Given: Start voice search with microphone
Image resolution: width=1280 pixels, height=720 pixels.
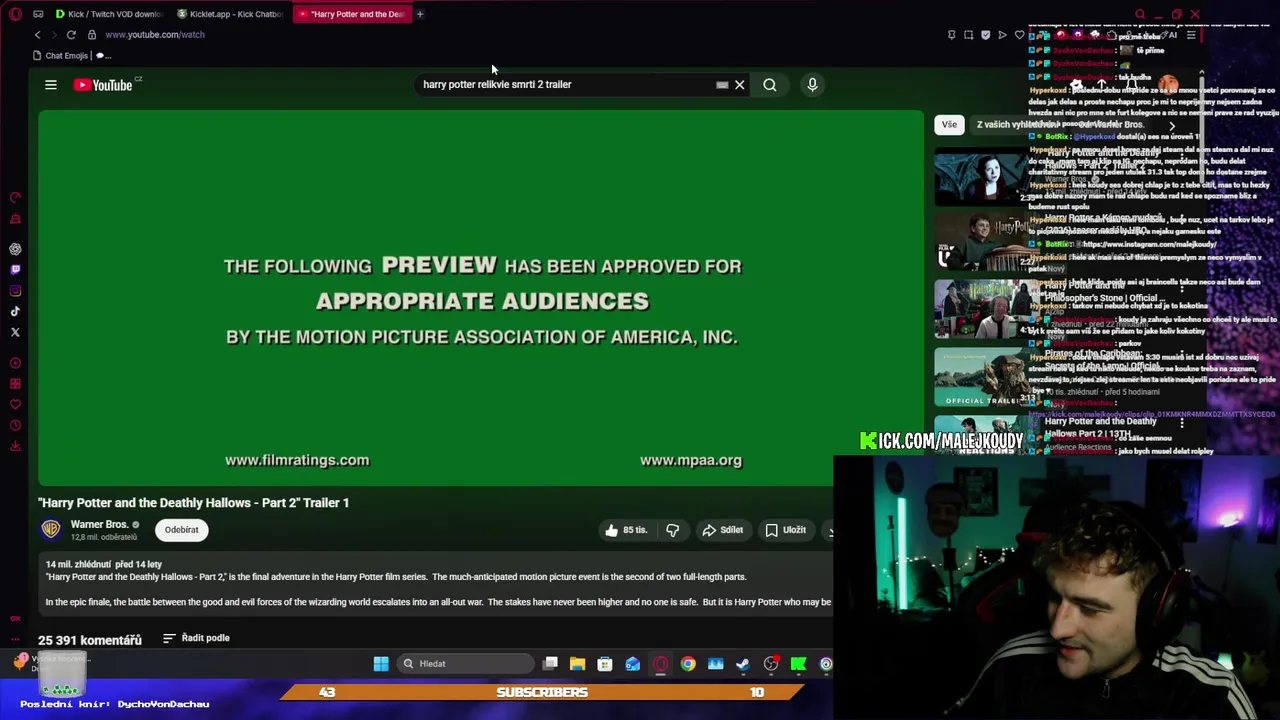Looking at the screenshot, I should coord(812,85).
